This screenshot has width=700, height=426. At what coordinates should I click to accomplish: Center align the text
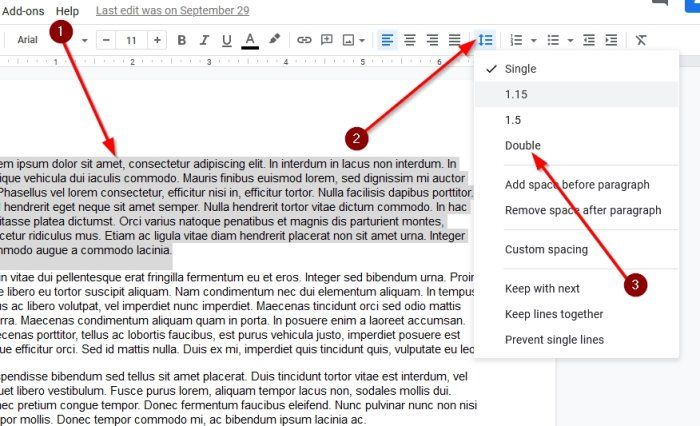410,40
